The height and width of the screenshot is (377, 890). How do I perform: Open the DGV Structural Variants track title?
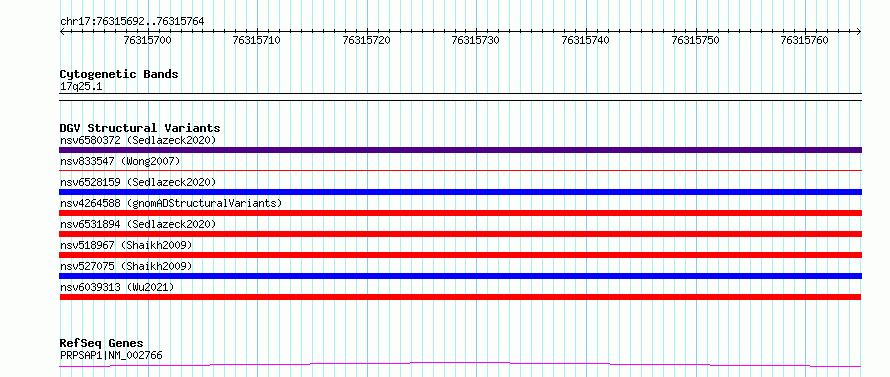pos(140,128)
